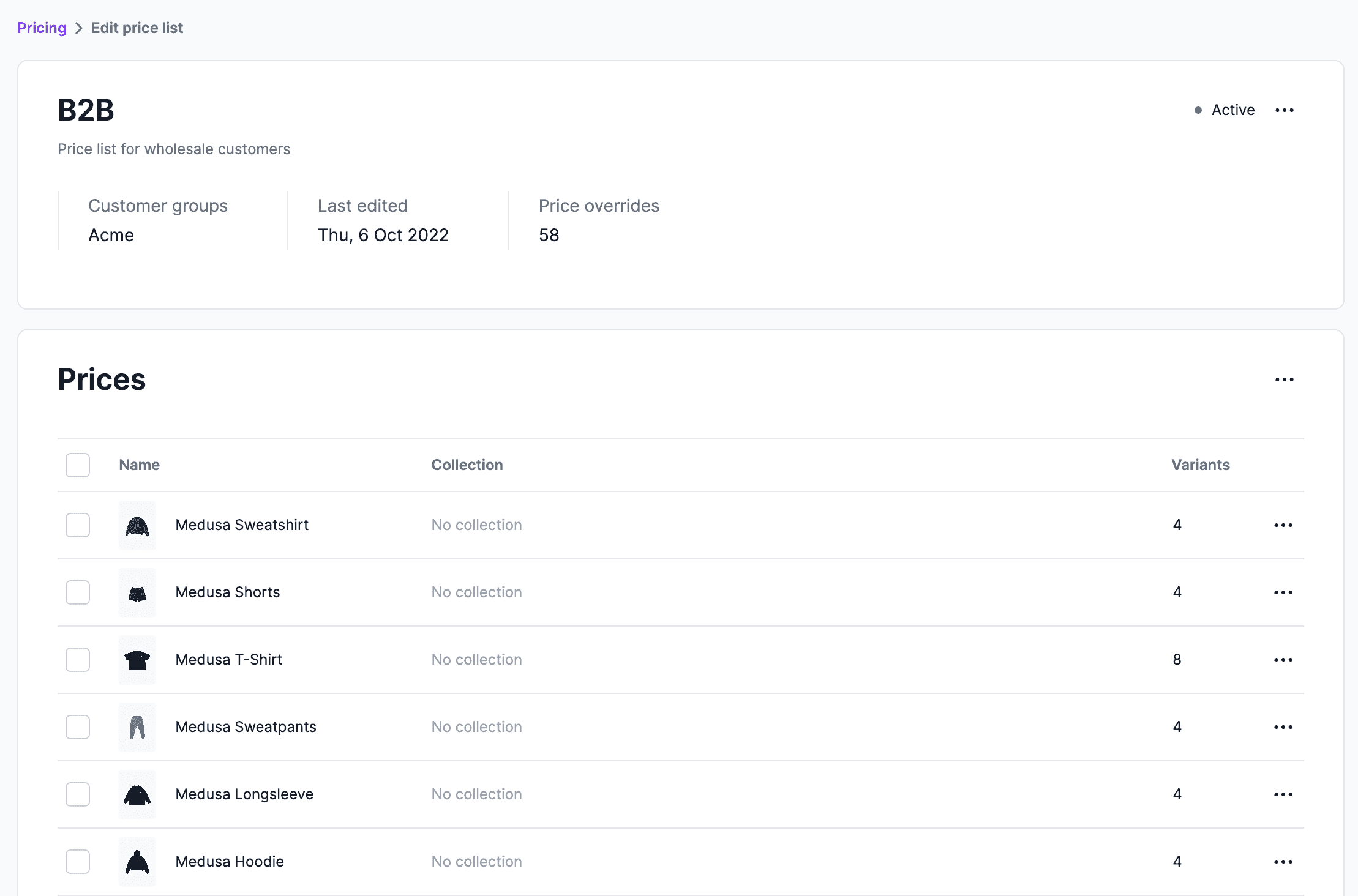Open actions for Medusa Longsleeve row
Screen dimensions: 1358x896
click(1283, 794)
